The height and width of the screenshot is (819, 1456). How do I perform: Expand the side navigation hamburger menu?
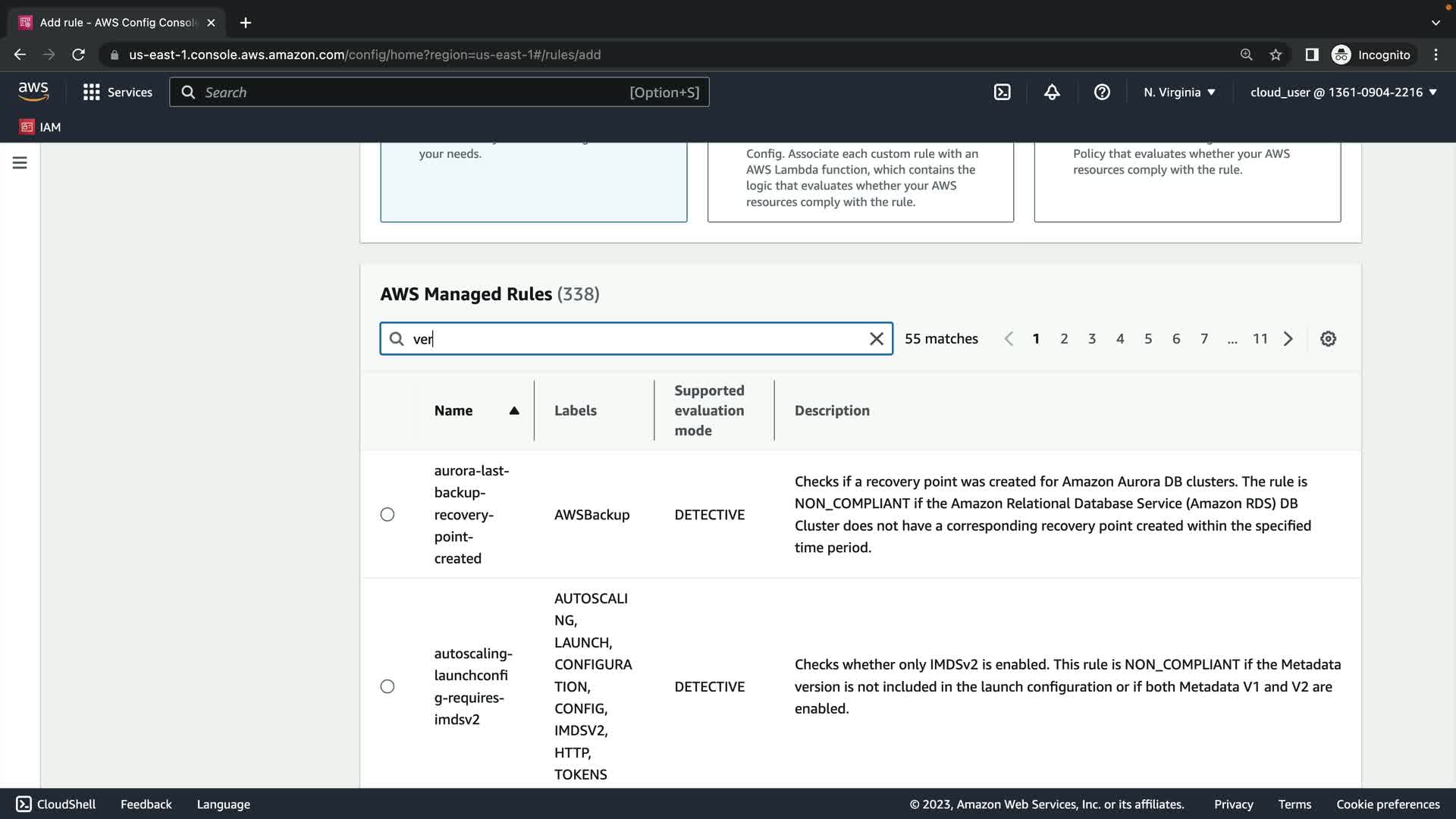point(20,163)
